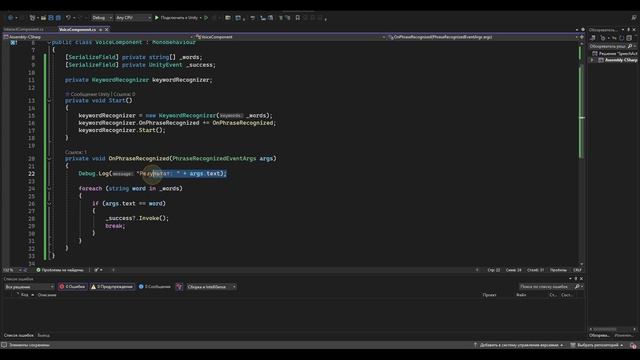Switch to the Output bottom tab
Viewport: 640px width, 360px height.
click(43, 336)
